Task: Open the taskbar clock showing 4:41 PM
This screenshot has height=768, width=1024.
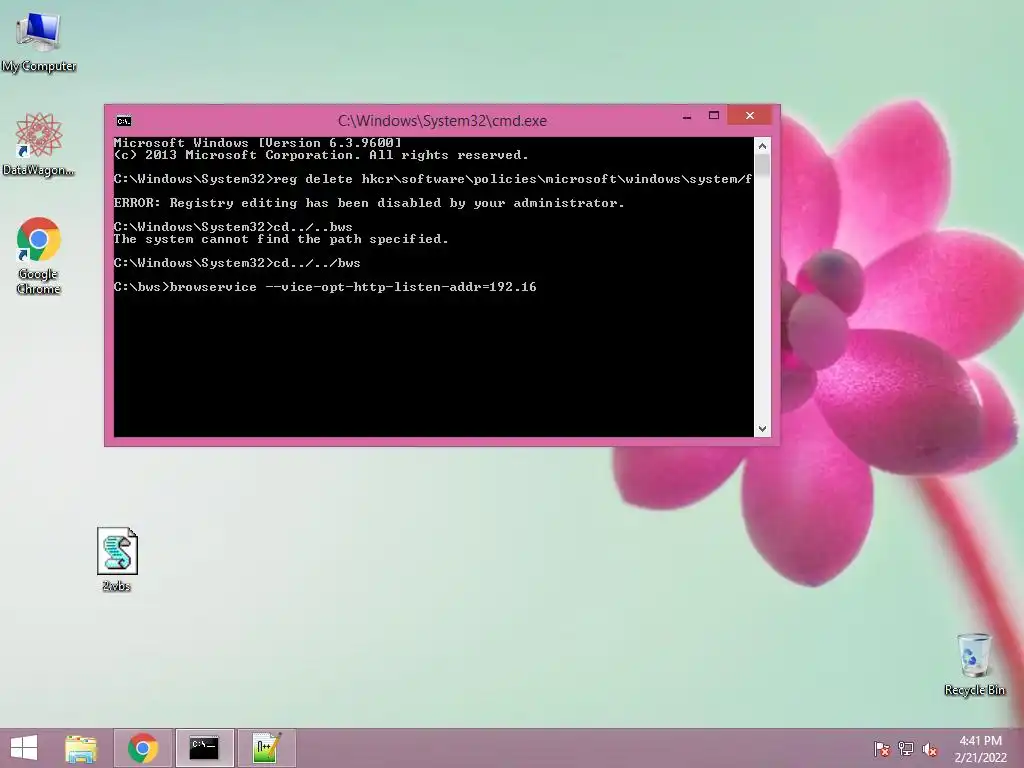Action: coord(980,749)
